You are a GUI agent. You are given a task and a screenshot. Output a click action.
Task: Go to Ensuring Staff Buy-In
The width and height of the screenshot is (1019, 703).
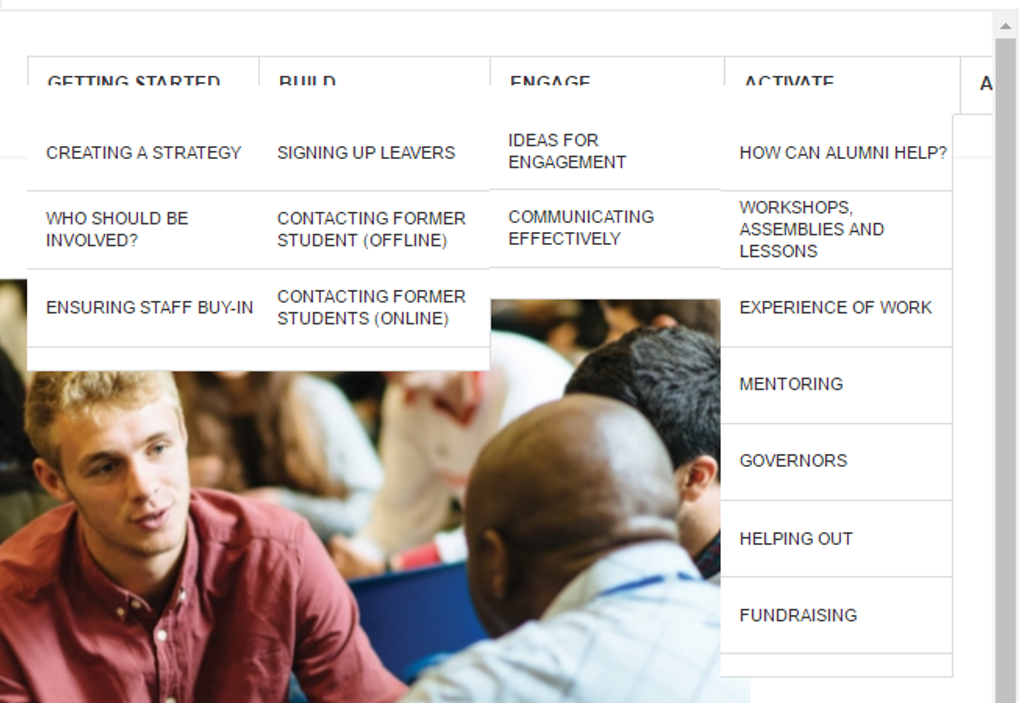[149, 308]
